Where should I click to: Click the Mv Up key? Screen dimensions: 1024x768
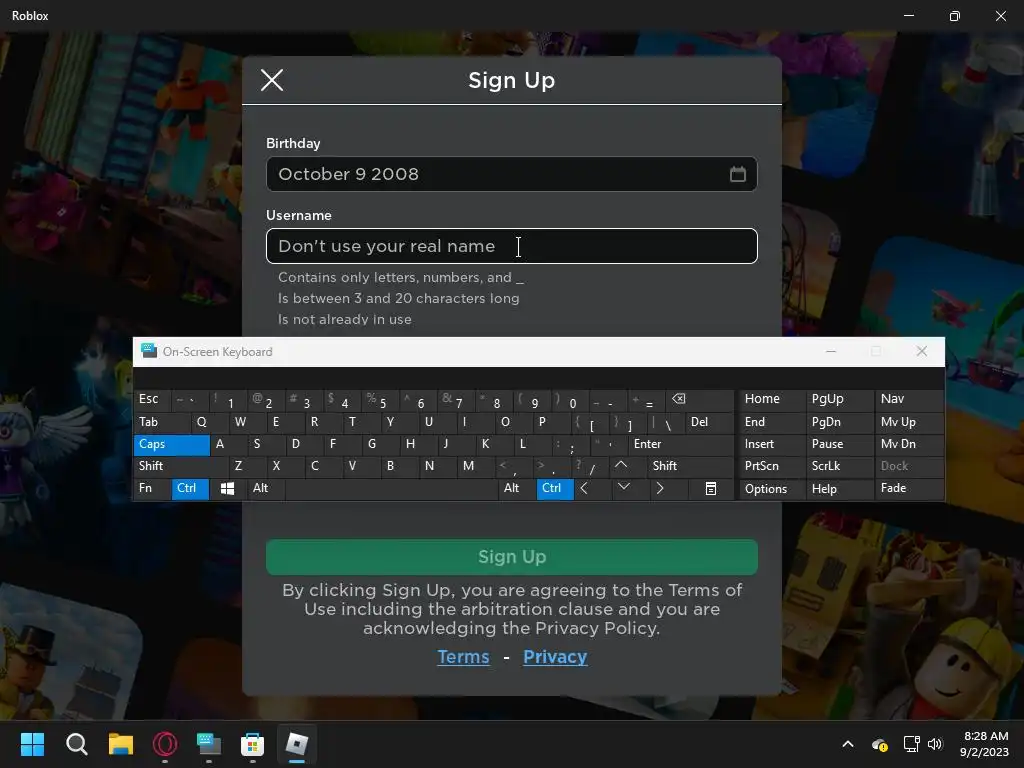tap(909, 422)
